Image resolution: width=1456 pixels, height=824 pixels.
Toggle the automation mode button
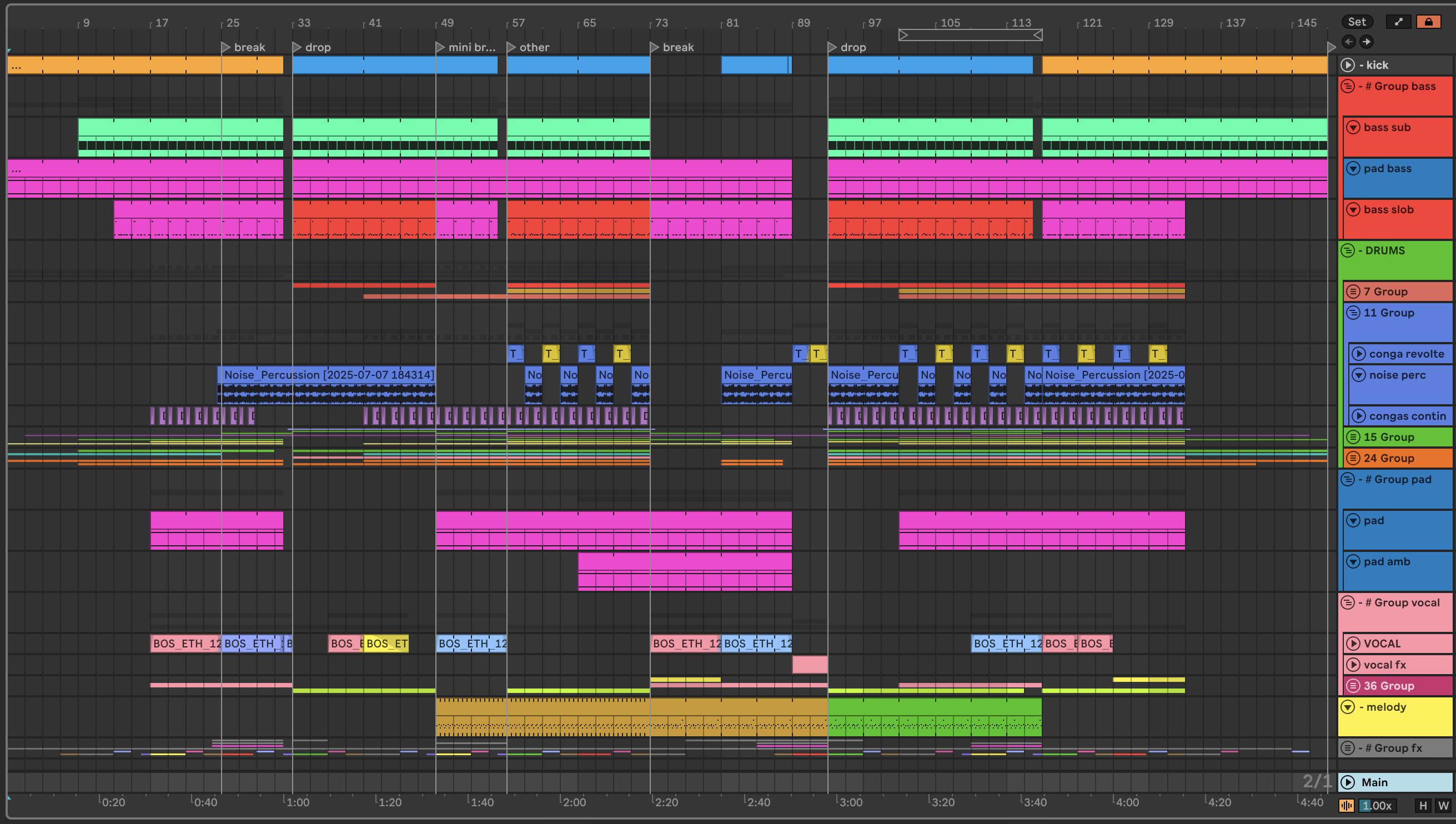(x=1398, y=22)
